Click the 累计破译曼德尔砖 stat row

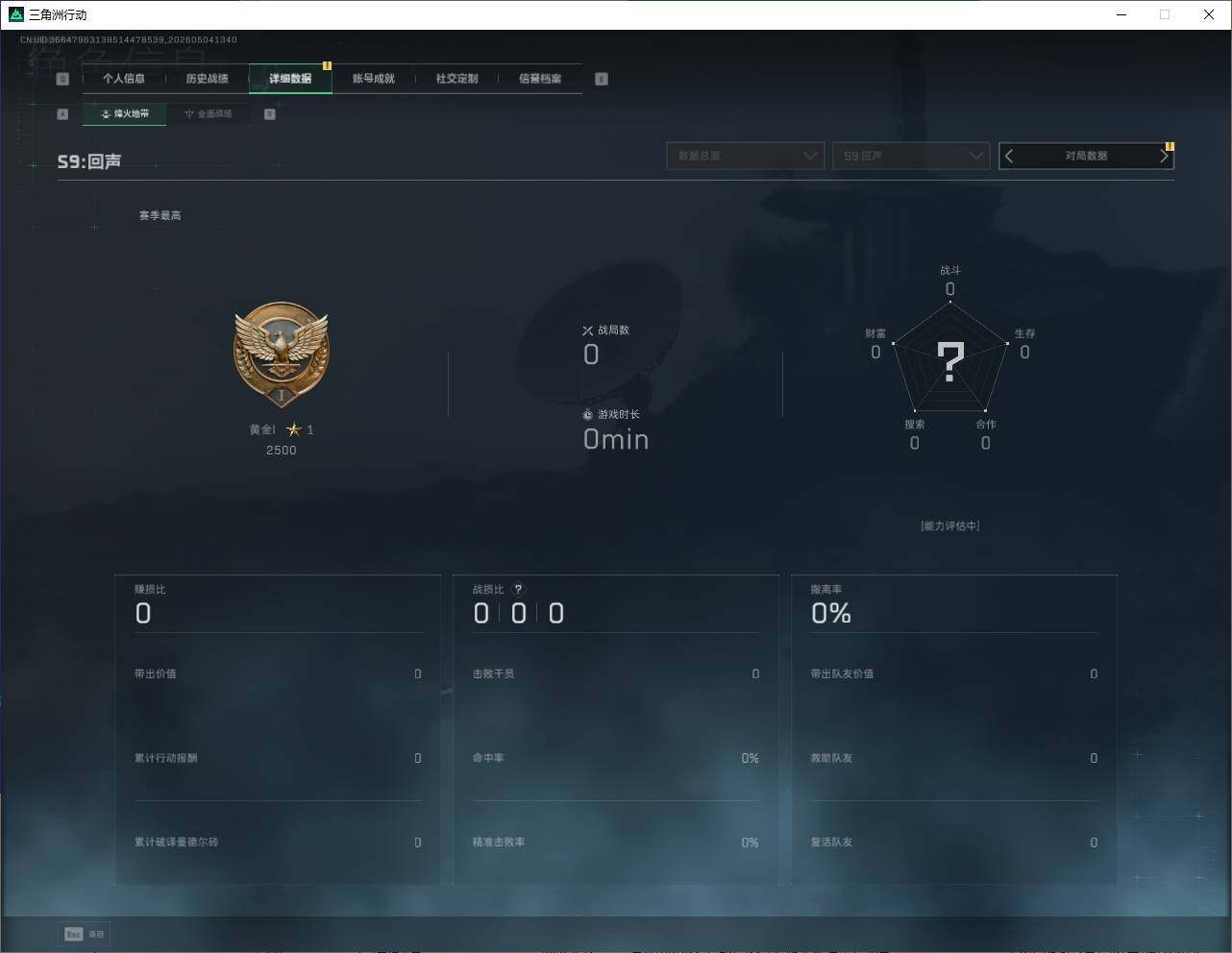tap(278, 843)
